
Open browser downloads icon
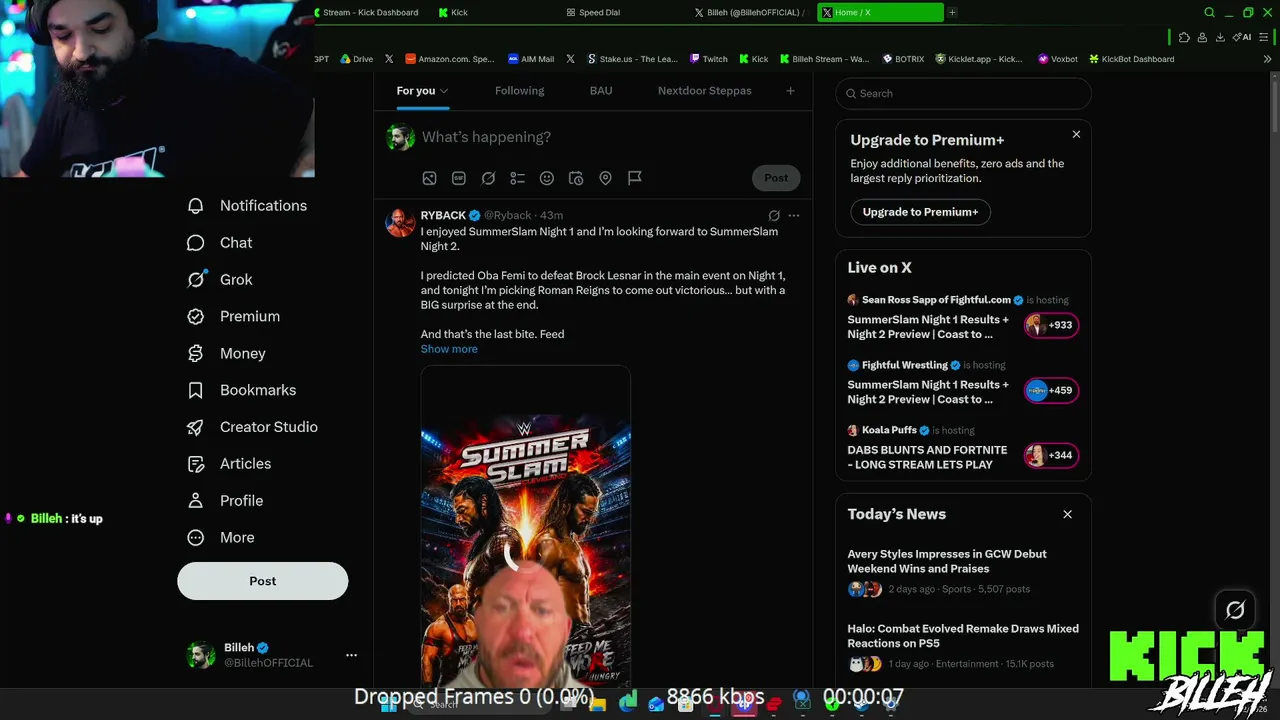click(1220, 37)
